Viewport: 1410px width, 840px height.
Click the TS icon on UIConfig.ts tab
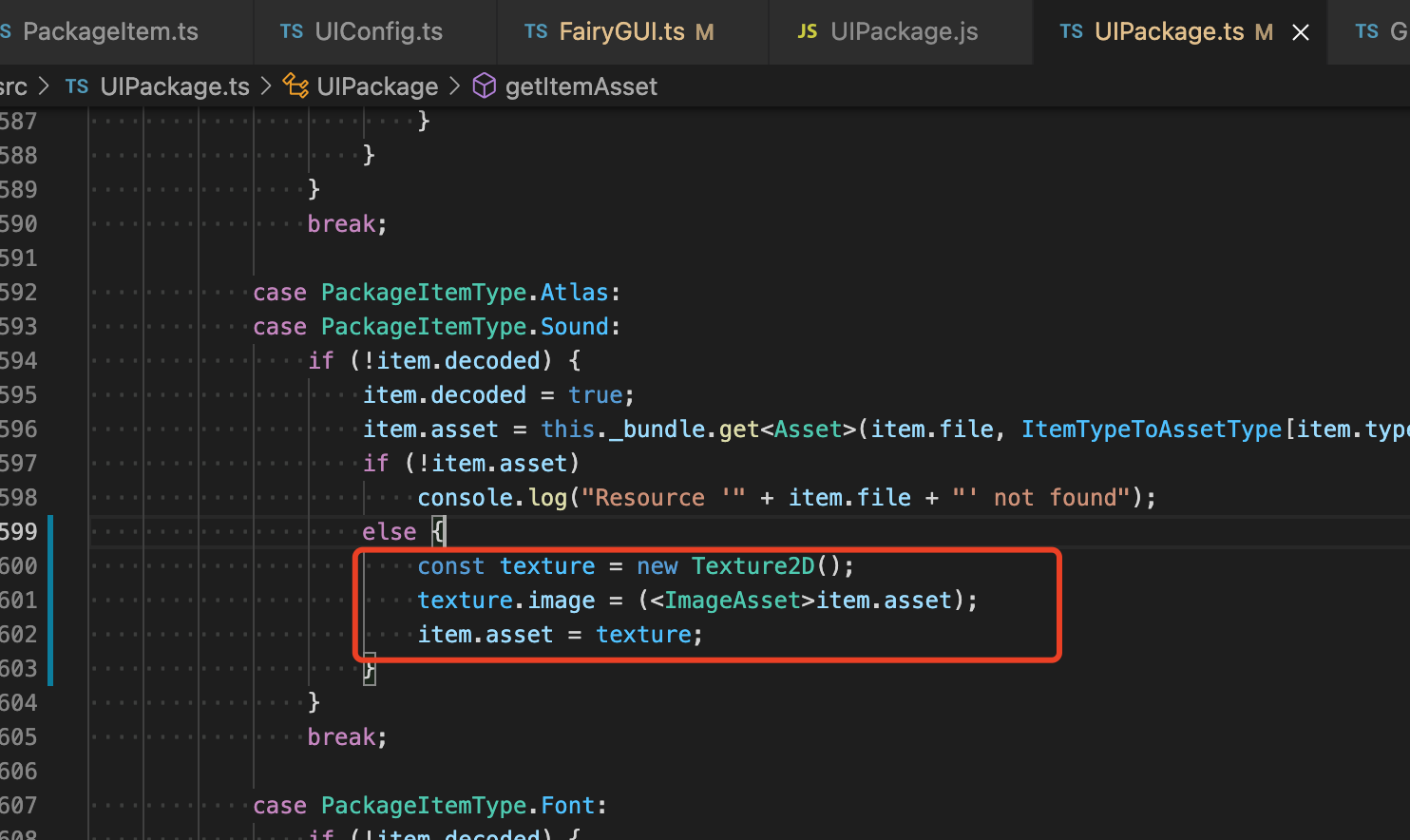[292, 31]
